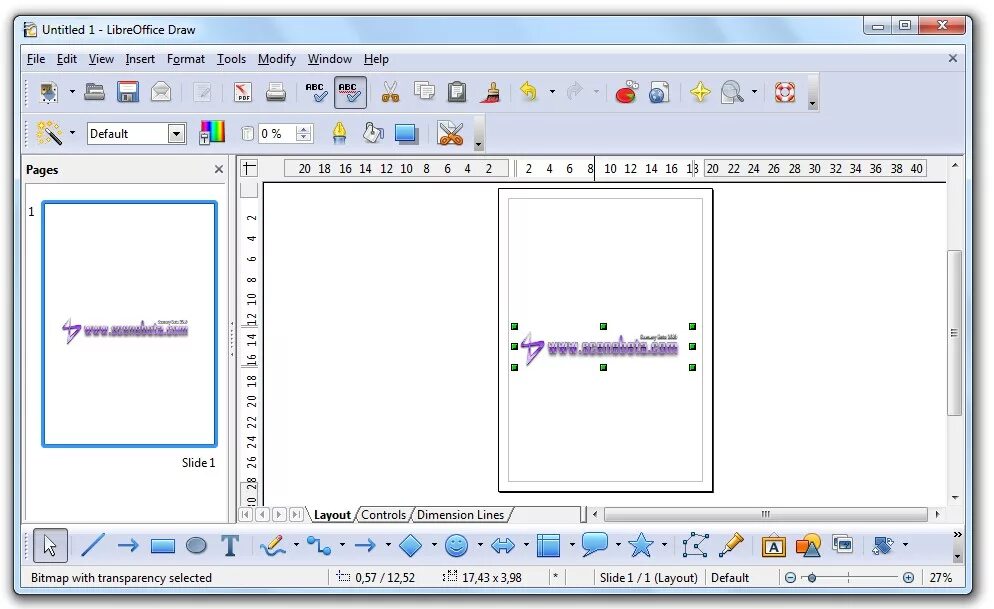Toggle the Points edit mode icon

click(x=695, y=545)
